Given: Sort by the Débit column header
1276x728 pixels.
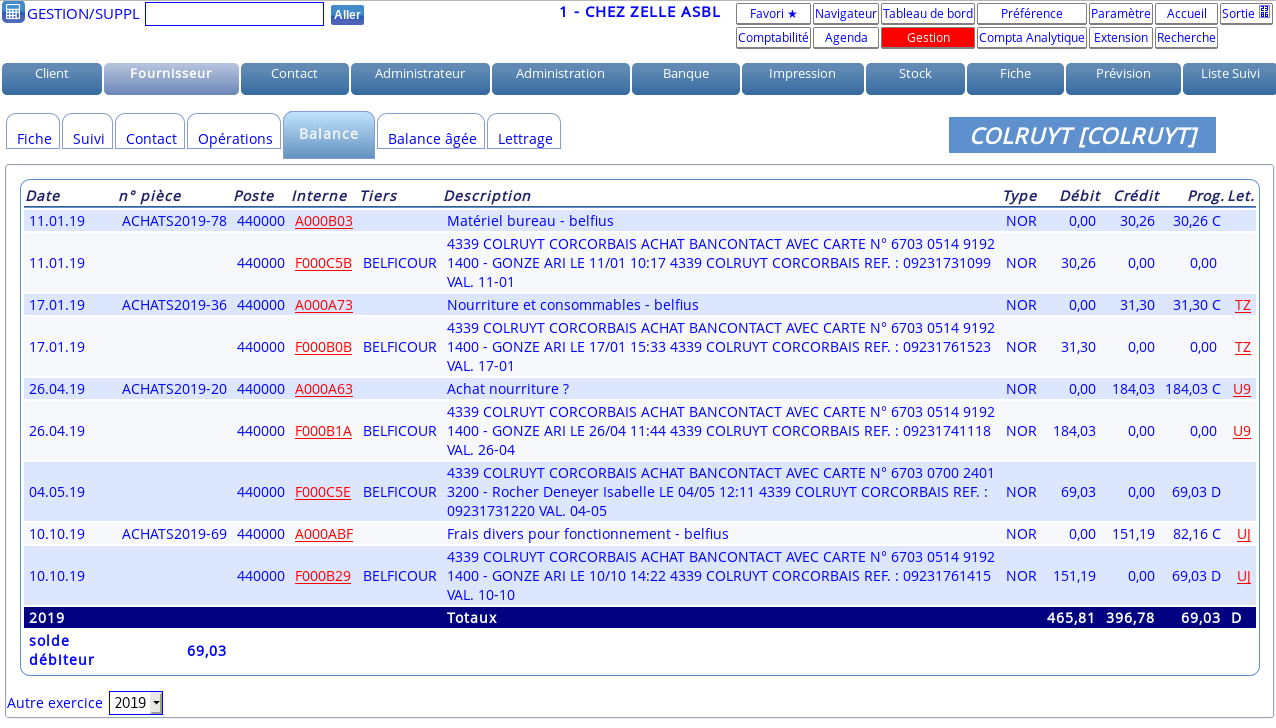Looking at the screenshot, I should click(1079, 196).
